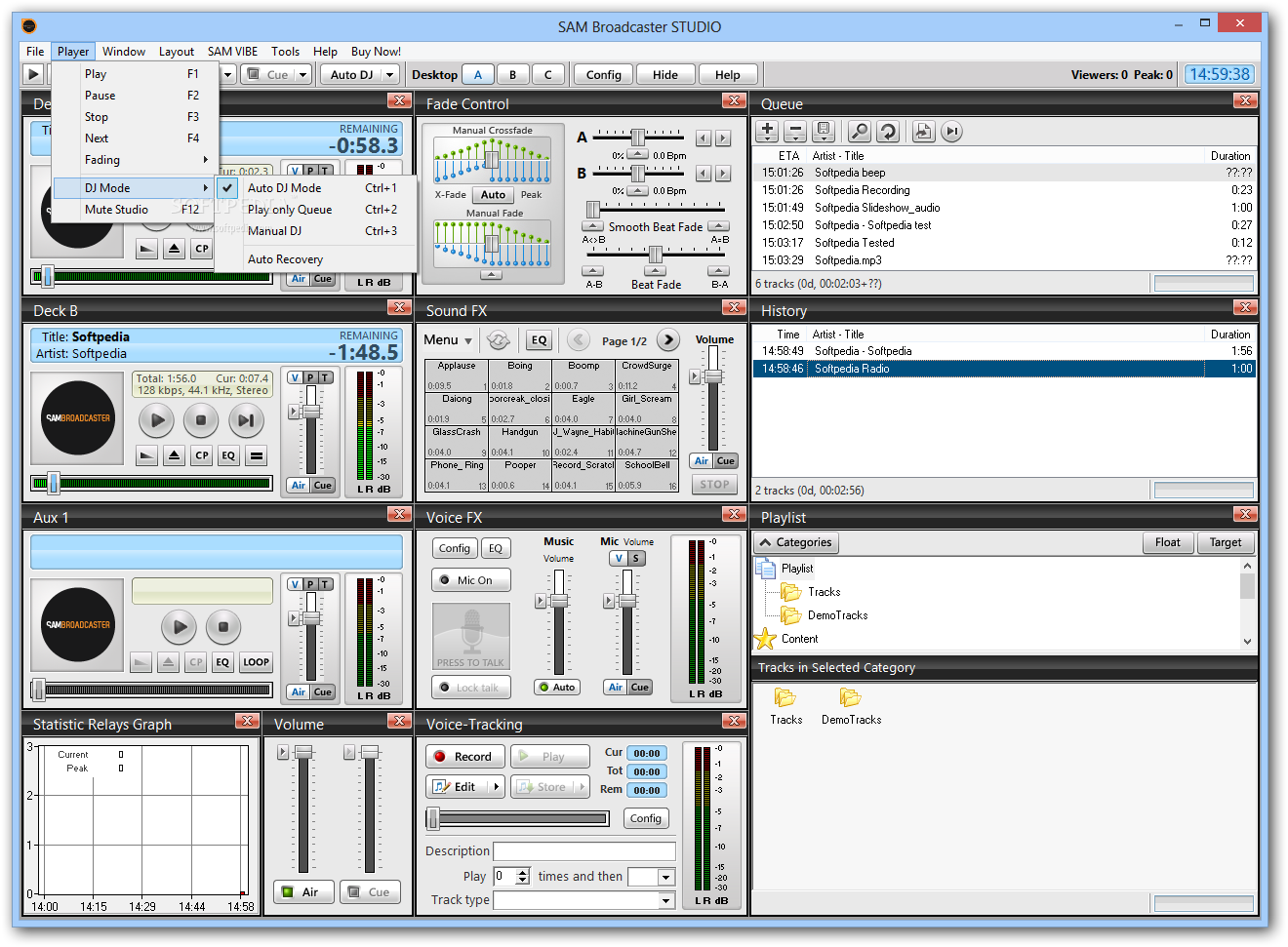1288x947 pixels.
Task: Click the Queue export document icon
Action: point(924,131)
